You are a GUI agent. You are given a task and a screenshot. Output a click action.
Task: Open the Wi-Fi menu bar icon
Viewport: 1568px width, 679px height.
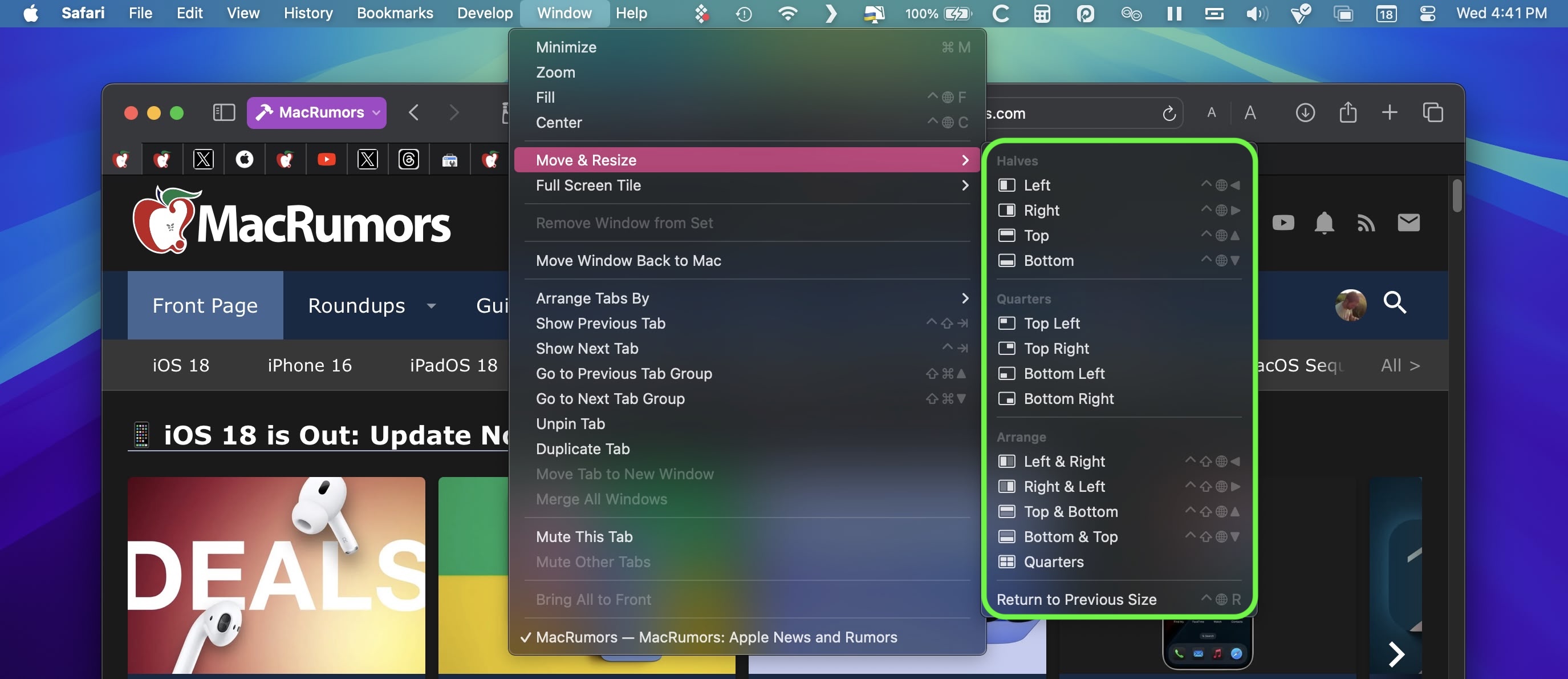(x=787, y=13)
